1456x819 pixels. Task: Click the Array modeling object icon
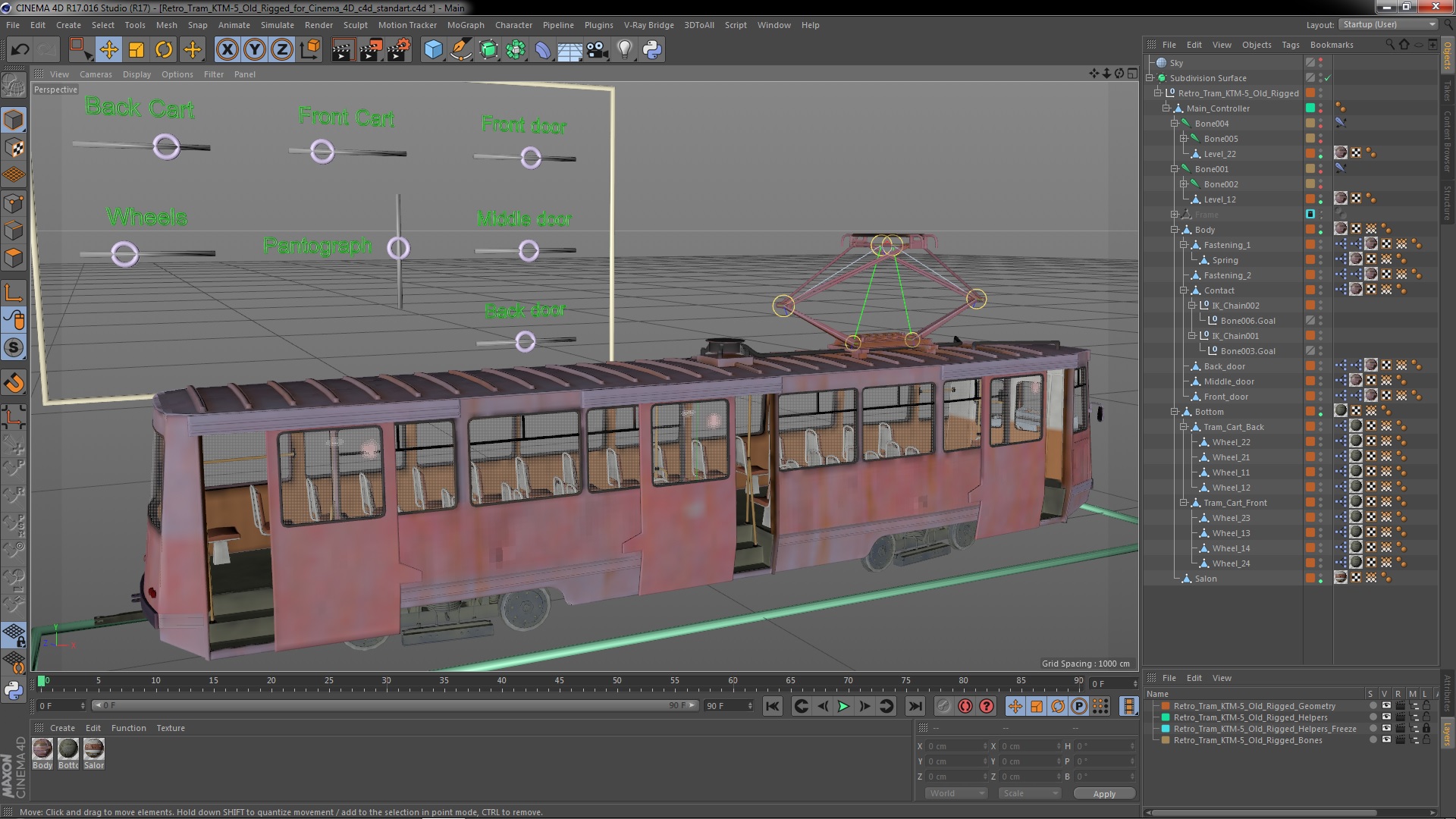pos(516,50)
